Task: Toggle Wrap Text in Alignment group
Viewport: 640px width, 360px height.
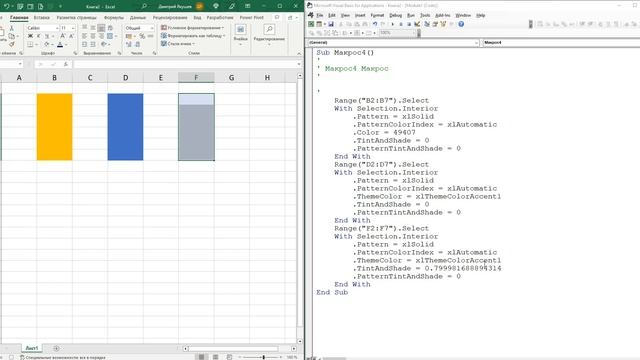Action: (110, 28)
